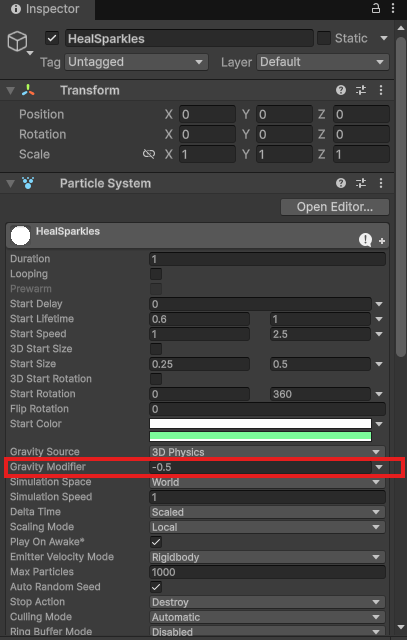The width and height of the screenshot is (407, 640).
Task: Open the Layer dropdown showing Default
Action: pyautogui.click(x=323, y=62)
